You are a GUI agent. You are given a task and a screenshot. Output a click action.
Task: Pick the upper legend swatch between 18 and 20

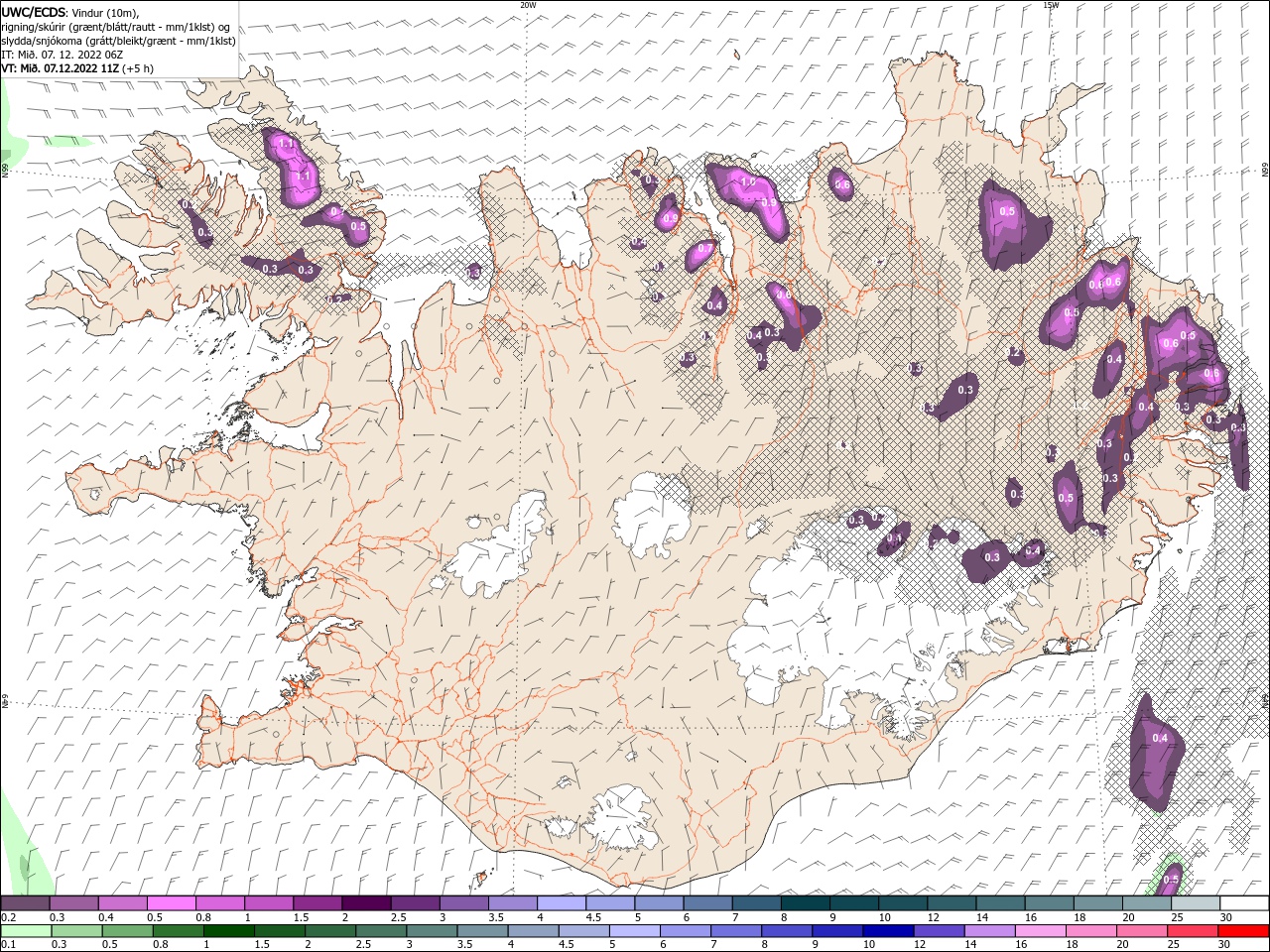(1098, 903)
